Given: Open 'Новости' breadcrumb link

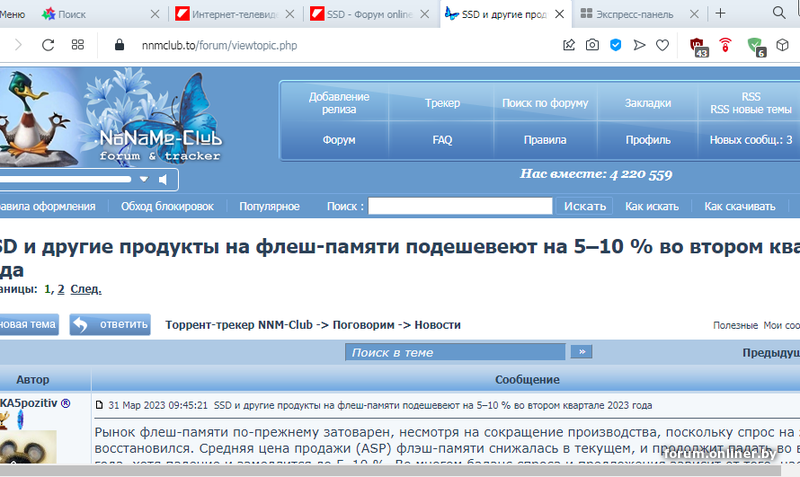Looking at the screenshot, I should tap(437, 325).
